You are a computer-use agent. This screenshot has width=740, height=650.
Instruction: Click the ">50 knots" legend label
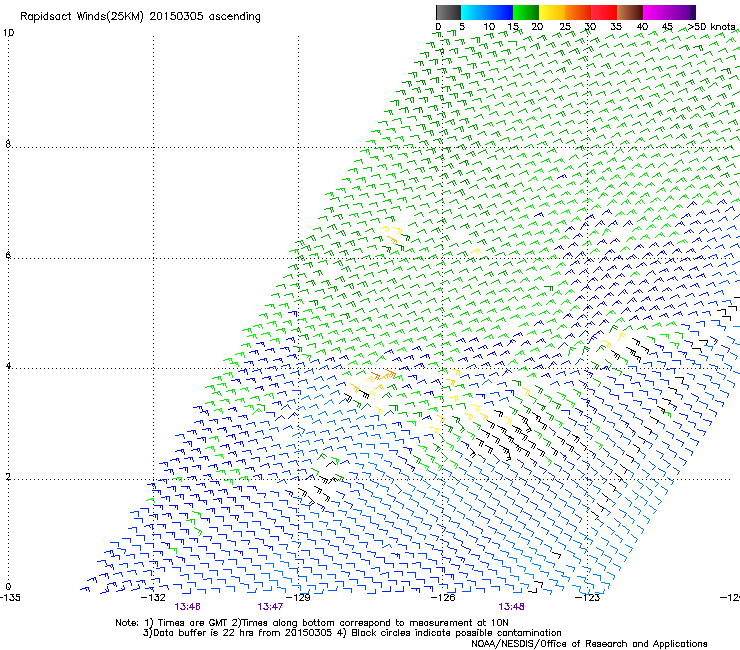tap(711, 27)
